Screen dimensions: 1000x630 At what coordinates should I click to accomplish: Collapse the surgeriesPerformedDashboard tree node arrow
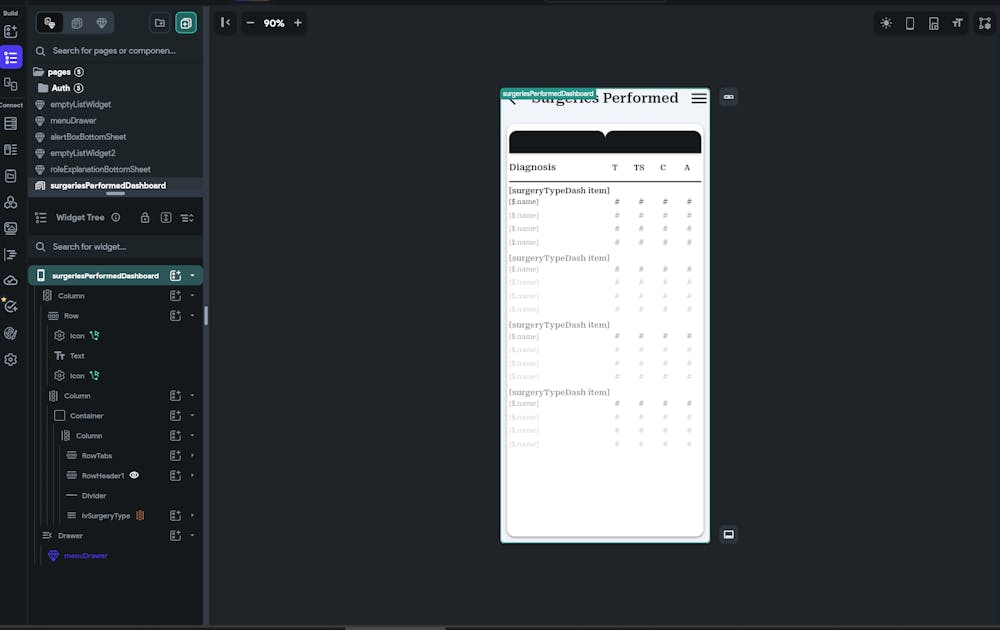click(192, 275)
